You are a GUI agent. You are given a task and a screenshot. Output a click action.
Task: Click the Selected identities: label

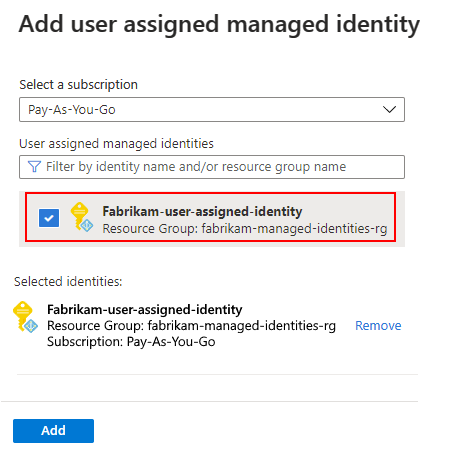[68, 282]
